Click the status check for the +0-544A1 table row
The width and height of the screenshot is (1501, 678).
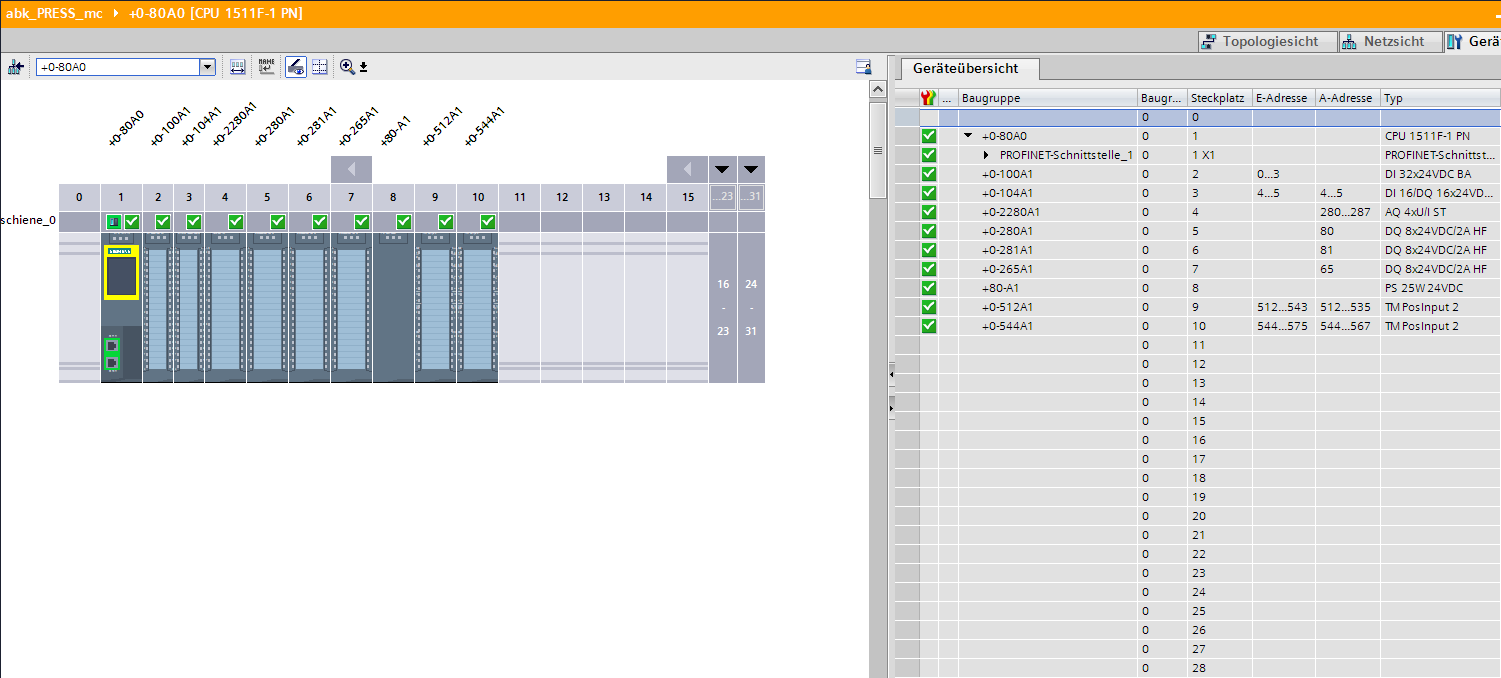pyautogui.click(x=929, y=326)
